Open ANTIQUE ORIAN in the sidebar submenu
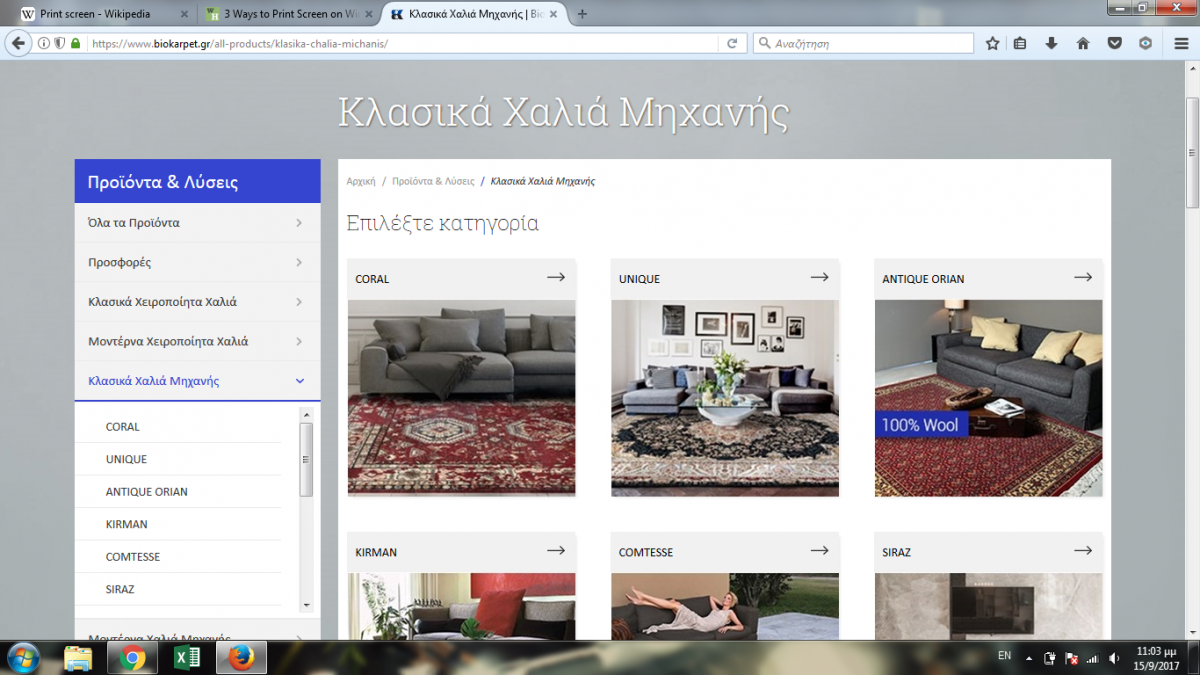This screenshot has height=675, width=1200. point(147,492)
